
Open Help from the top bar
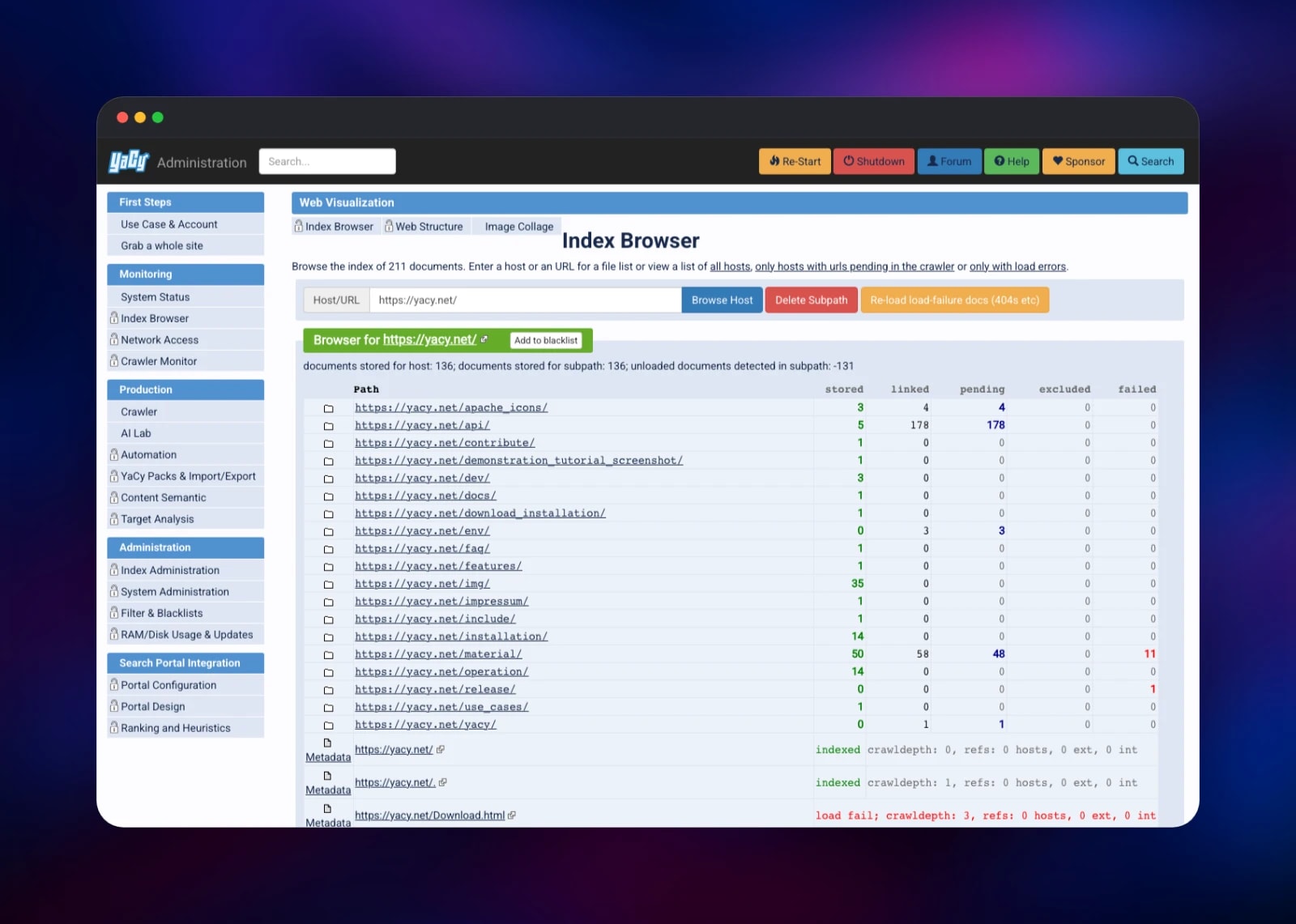(1012, 161)
